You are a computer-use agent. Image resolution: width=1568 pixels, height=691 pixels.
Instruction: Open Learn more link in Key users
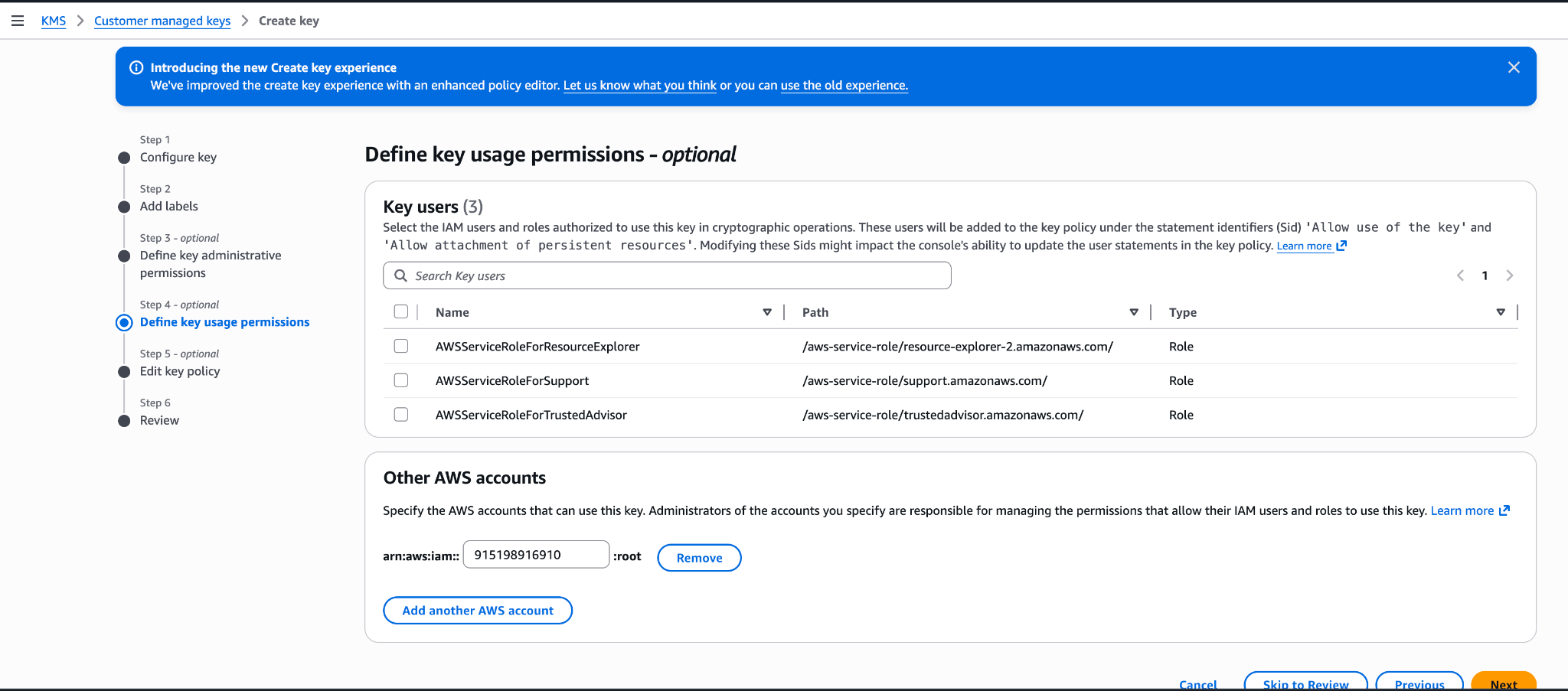(1304, 246)
